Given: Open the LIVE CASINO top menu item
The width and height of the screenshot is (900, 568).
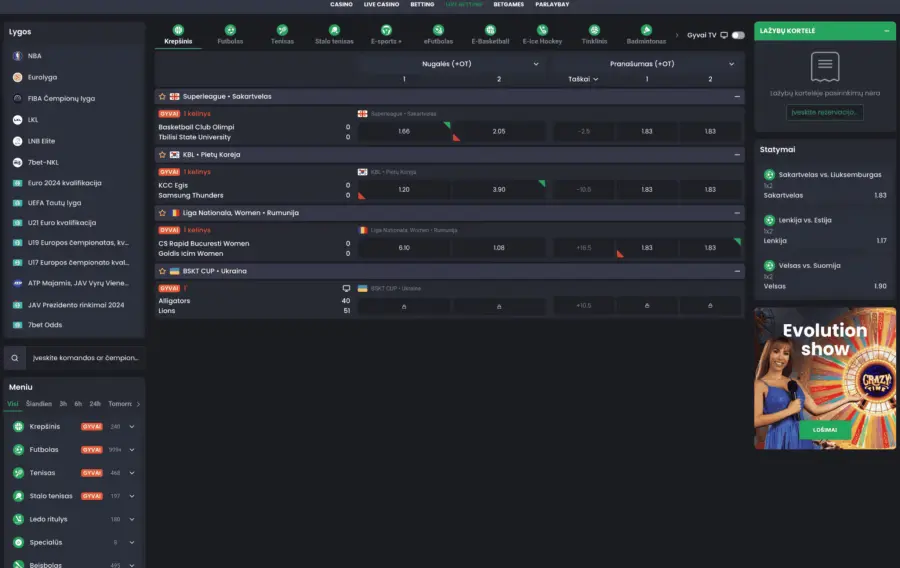Looking at the screenshot, I should coord(381,4).
